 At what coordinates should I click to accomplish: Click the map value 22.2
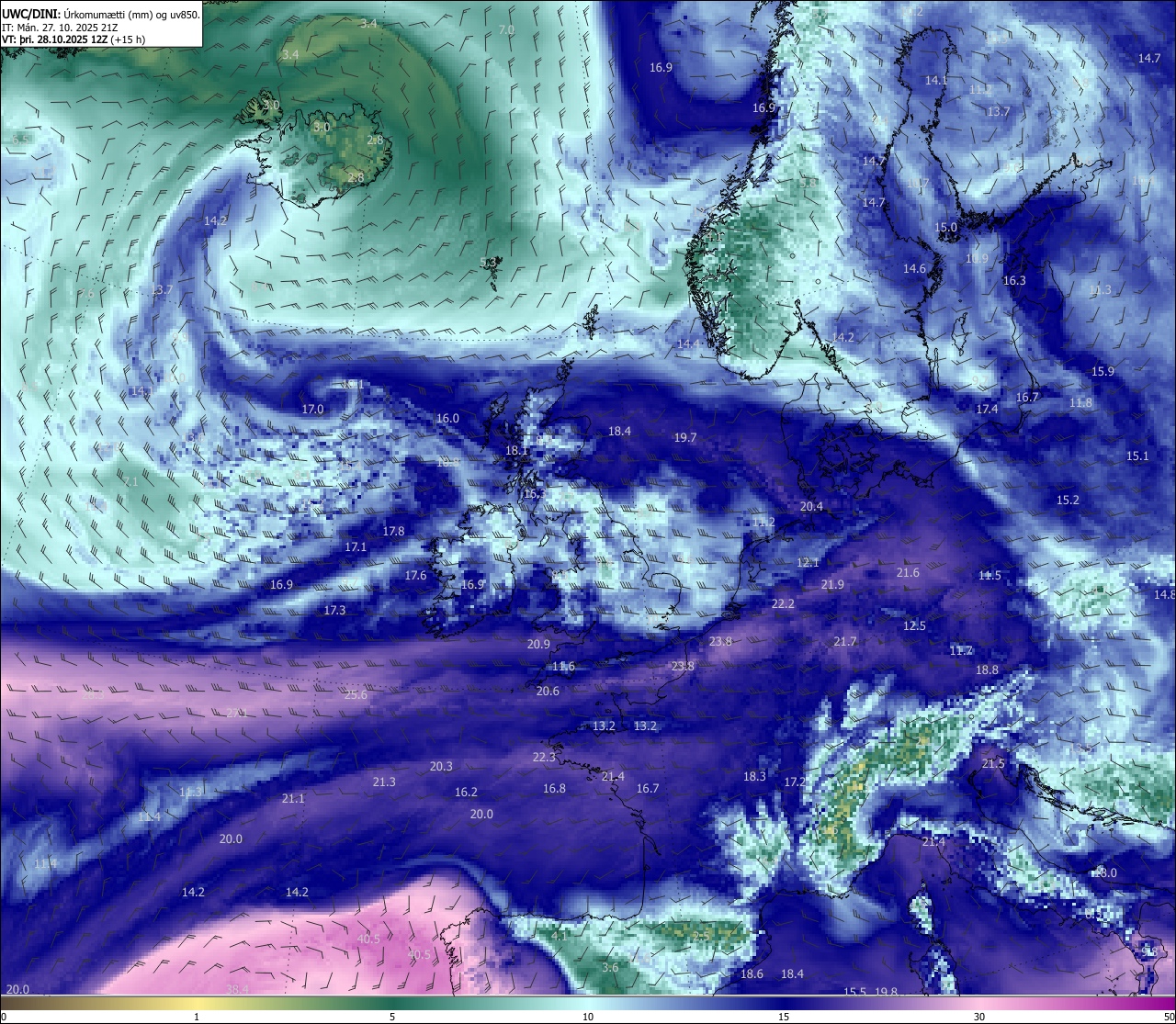pos(783,603)
